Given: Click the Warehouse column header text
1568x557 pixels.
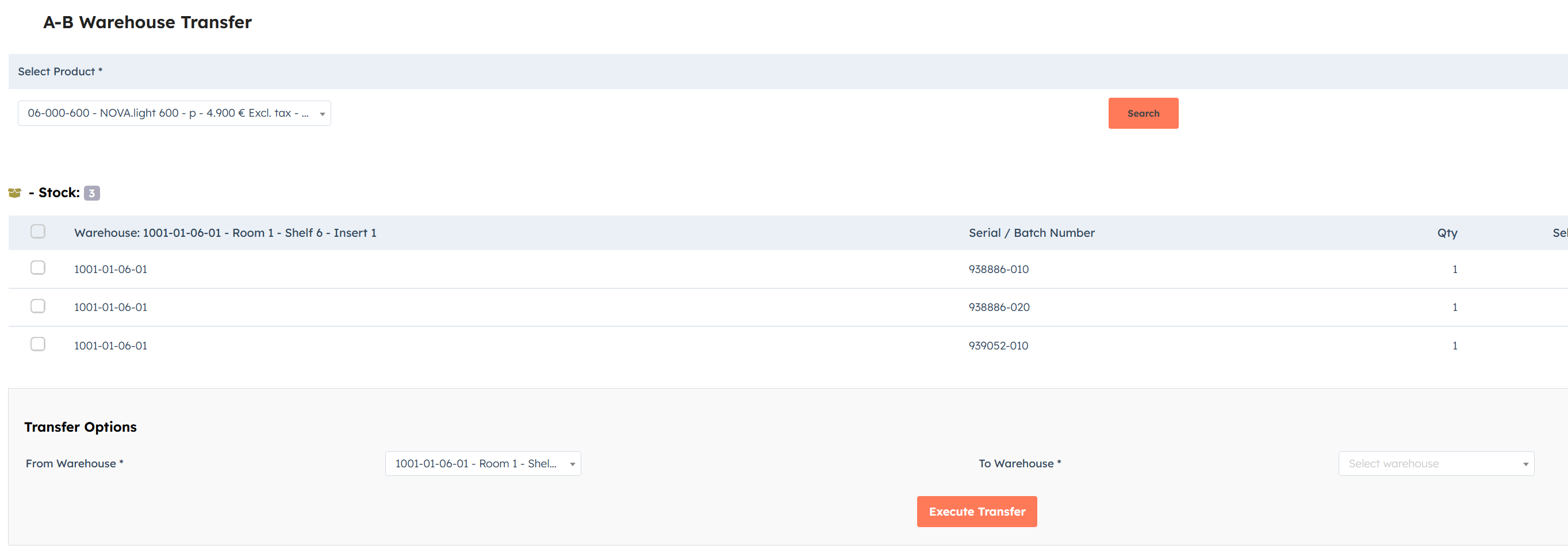Looking at the screenshot, I should point(225,233).
